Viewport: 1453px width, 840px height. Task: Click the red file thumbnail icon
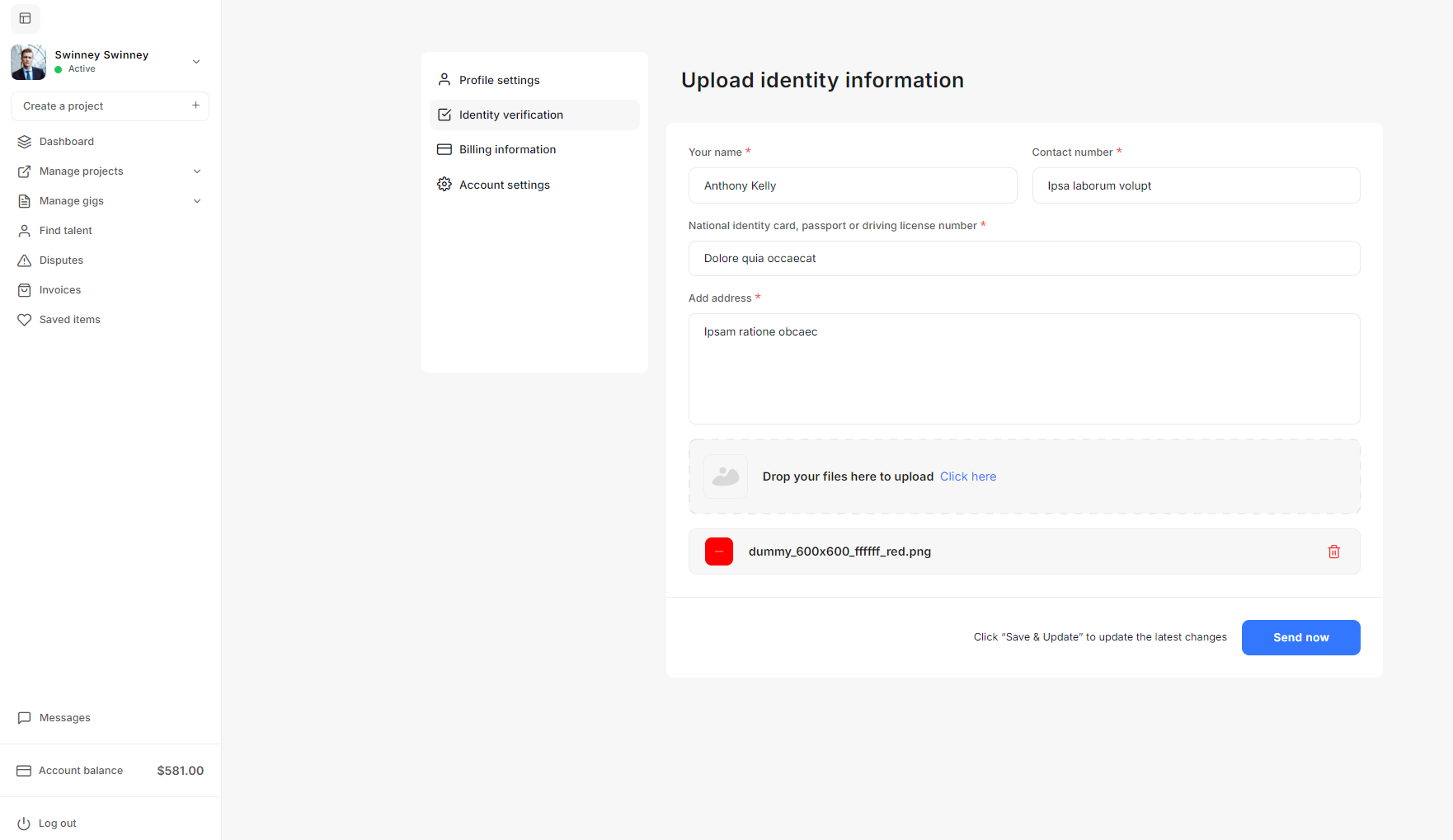(x=718, y=551)
